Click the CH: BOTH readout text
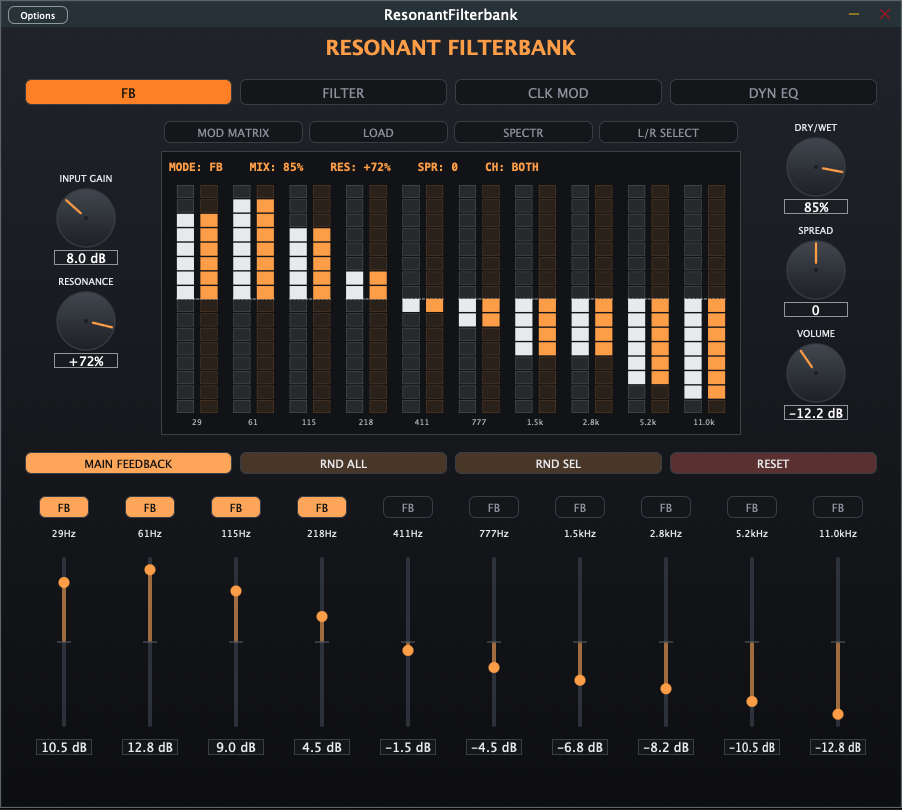902x810 pixels. (512, 167)
